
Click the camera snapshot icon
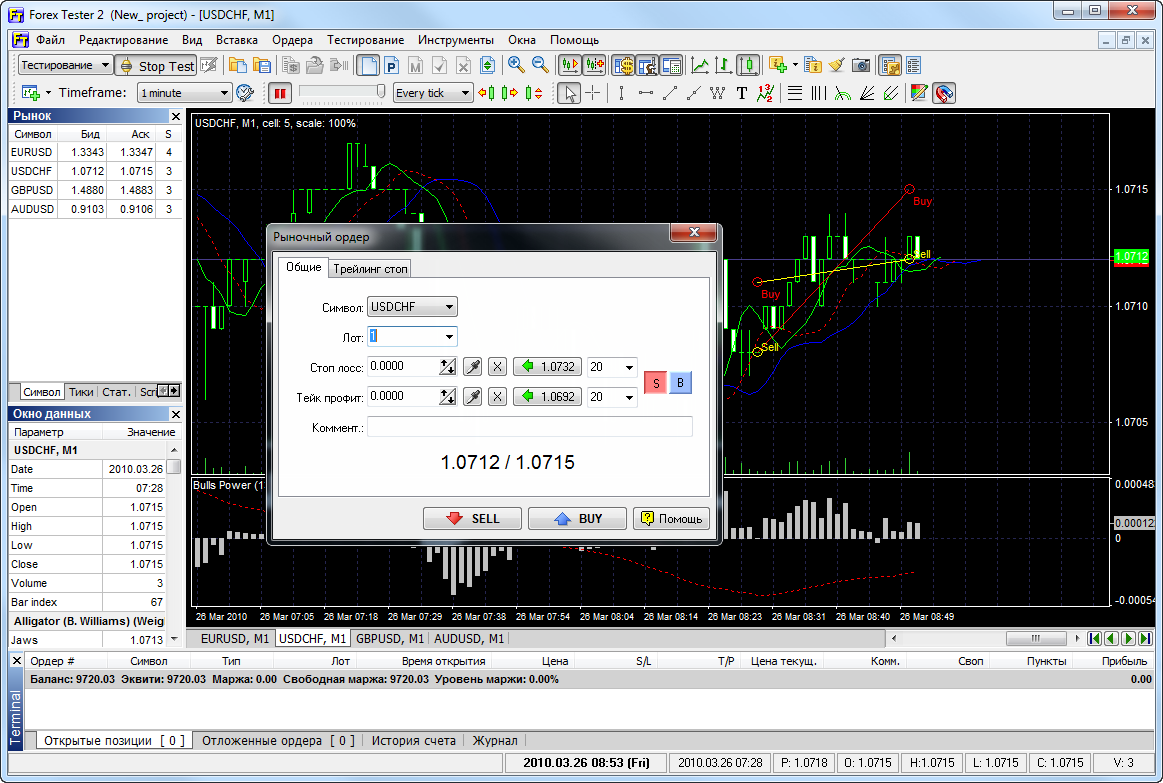pyautogui.click(x=860, y=65)
